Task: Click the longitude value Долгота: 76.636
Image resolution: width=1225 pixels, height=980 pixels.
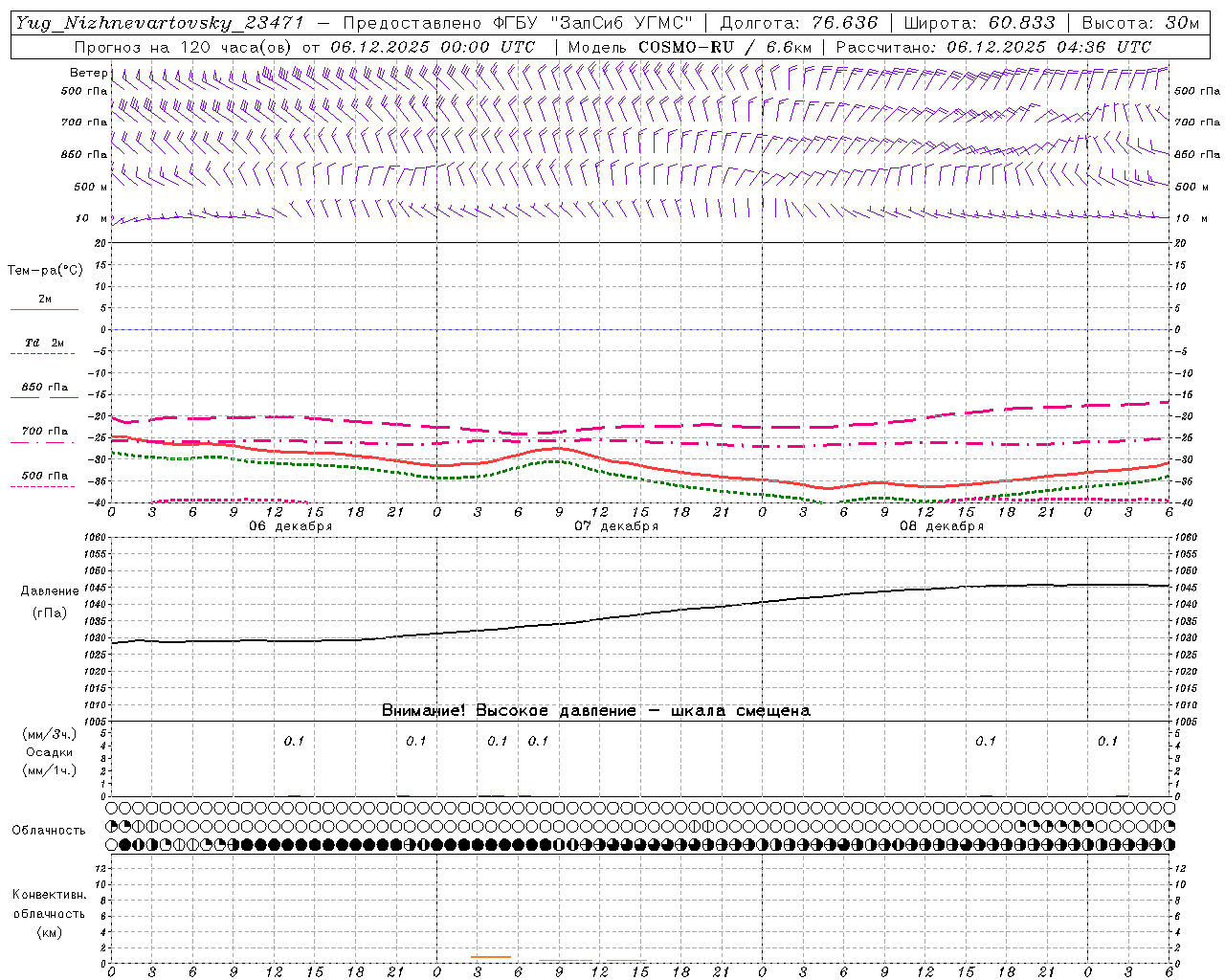Action: tap(798, 23)
